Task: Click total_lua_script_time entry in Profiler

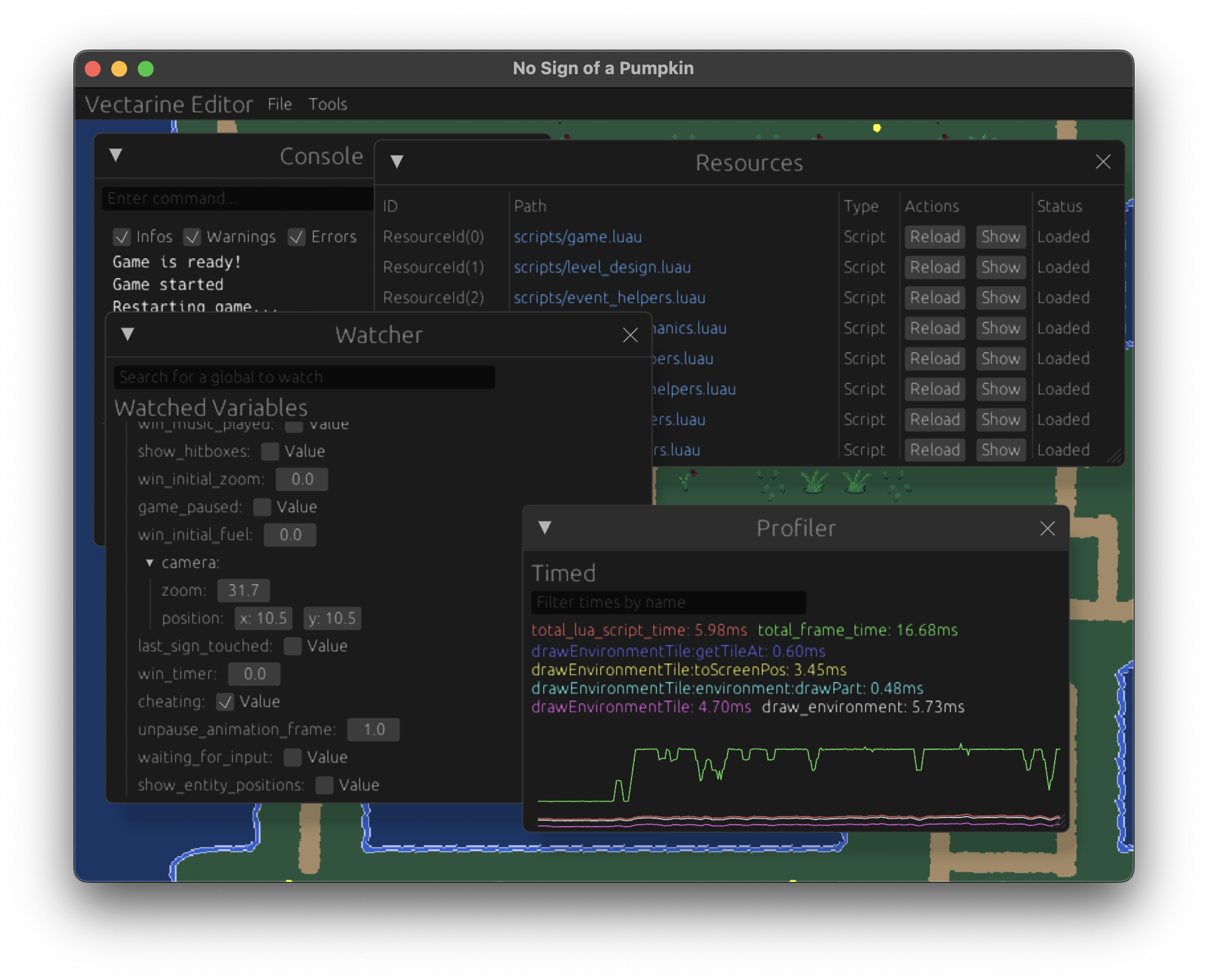Action: (639, 630)
